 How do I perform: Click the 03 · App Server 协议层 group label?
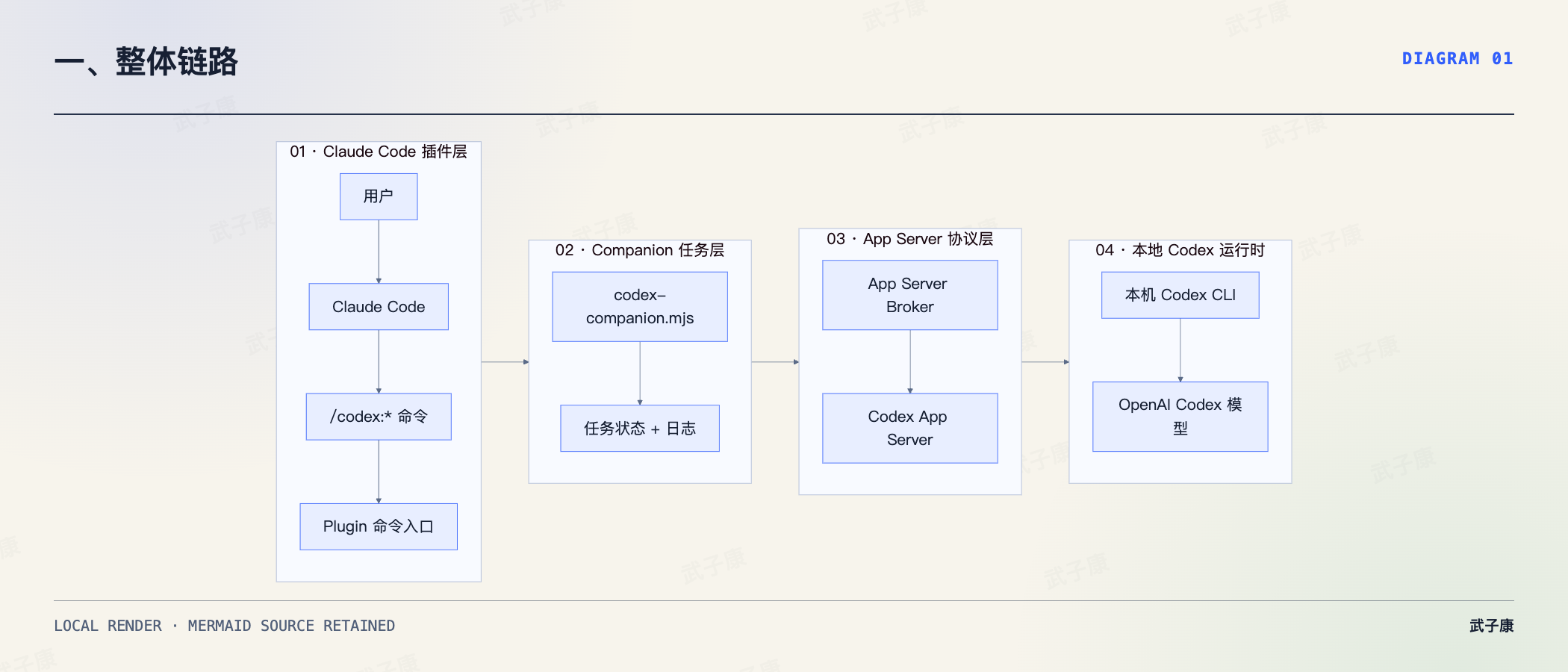tap(910, 239)
